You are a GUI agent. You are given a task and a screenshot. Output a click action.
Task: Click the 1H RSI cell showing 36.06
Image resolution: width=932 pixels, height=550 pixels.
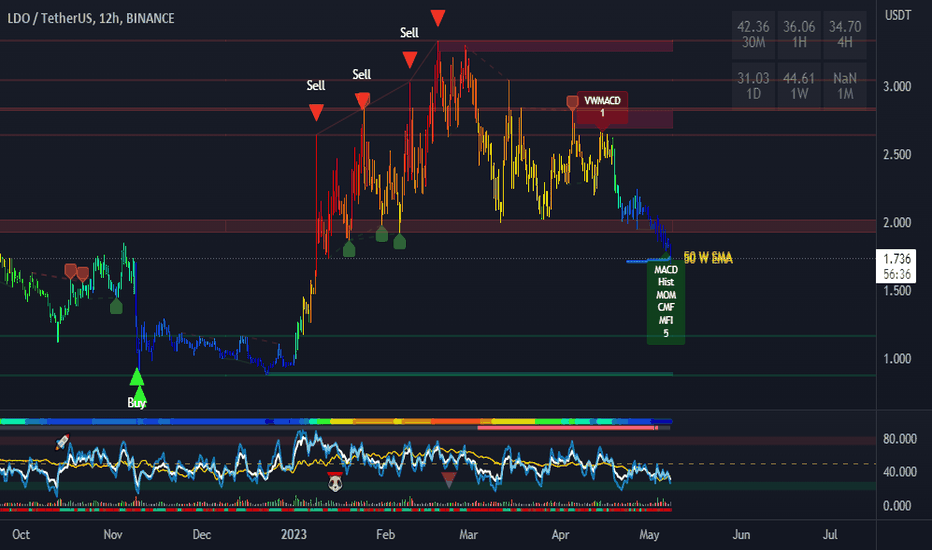pyautogui.click(x=799, y=34)
